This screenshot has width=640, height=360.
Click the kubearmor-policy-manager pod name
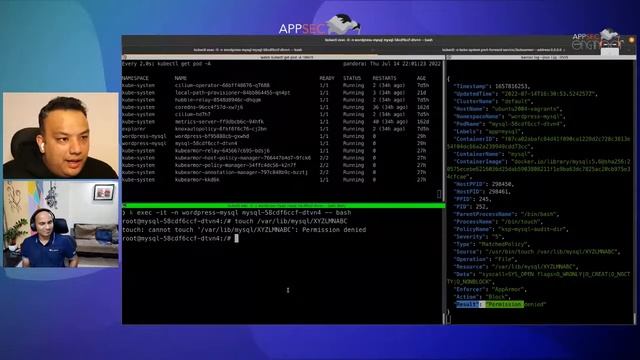point(235,165)
